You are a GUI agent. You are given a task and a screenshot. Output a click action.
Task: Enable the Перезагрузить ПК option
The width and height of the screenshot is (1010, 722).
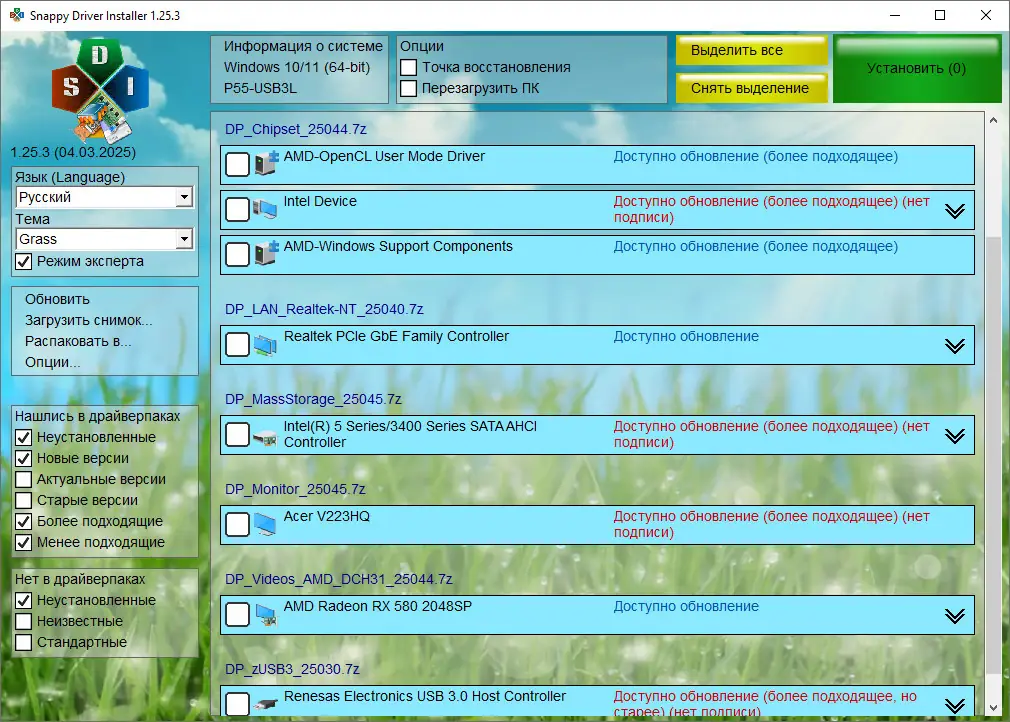pyautogui.click(x=408, y=88)
